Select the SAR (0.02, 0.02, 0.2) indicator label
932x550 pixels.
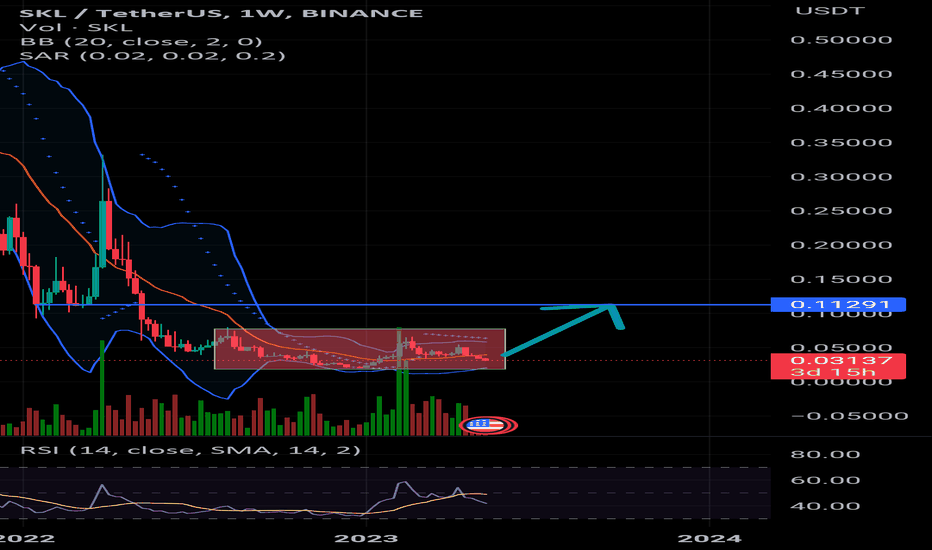(153, 56)
